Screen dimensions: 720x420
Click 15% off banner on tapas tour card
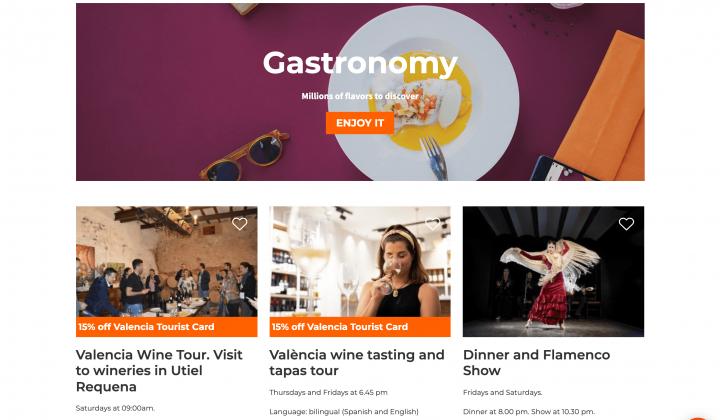(x=360, y=327)
